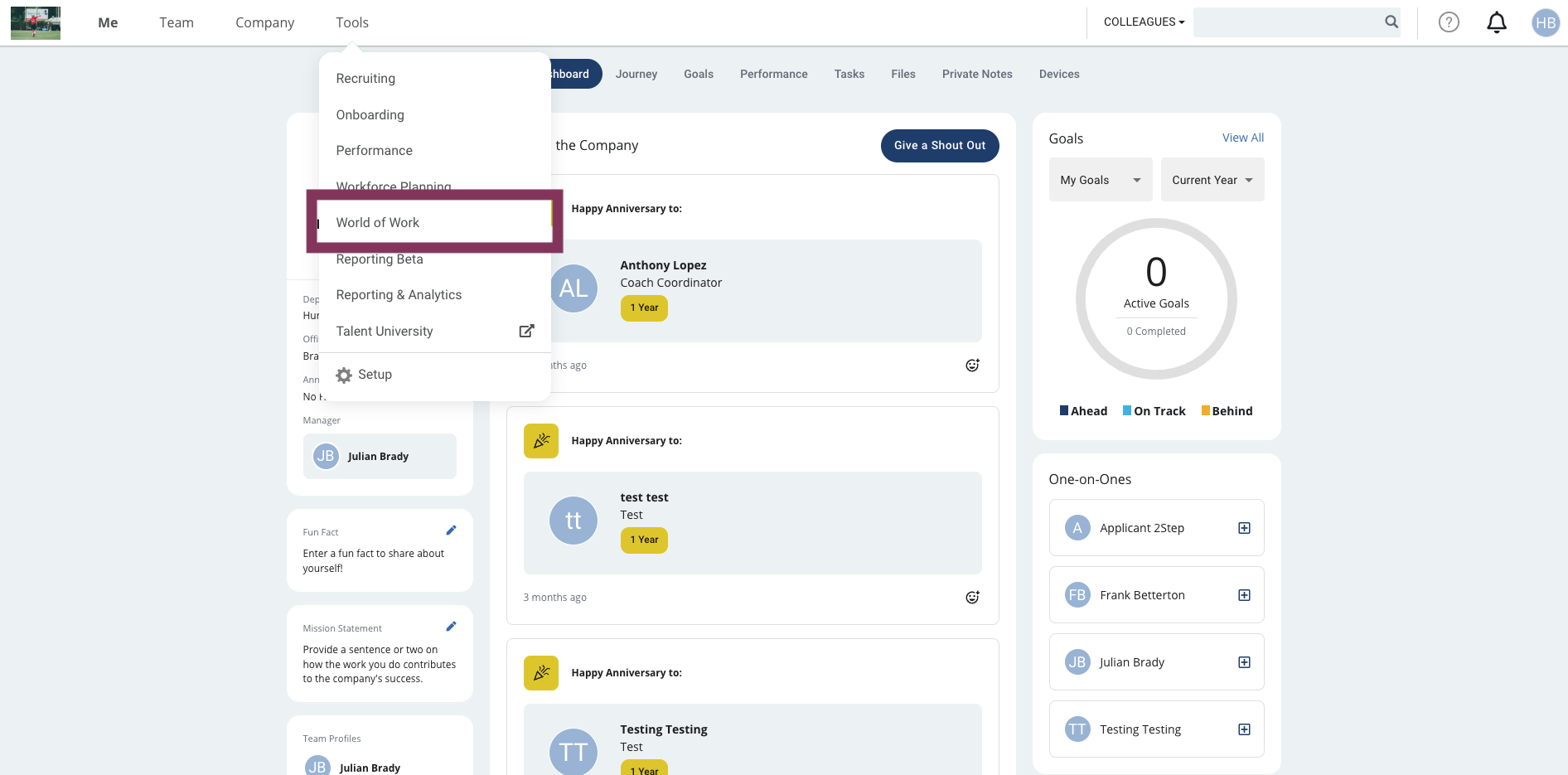Open the Me menu
The height and width of the screenshot is (775, 1568).
pos(108,22)
